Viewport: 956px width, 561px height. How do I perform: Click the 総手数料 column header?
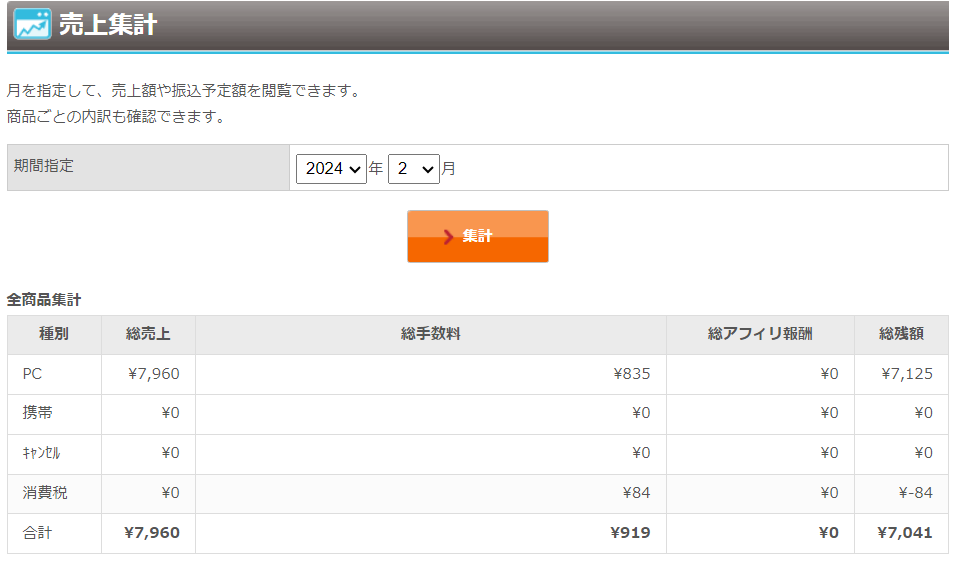point(430,334)
